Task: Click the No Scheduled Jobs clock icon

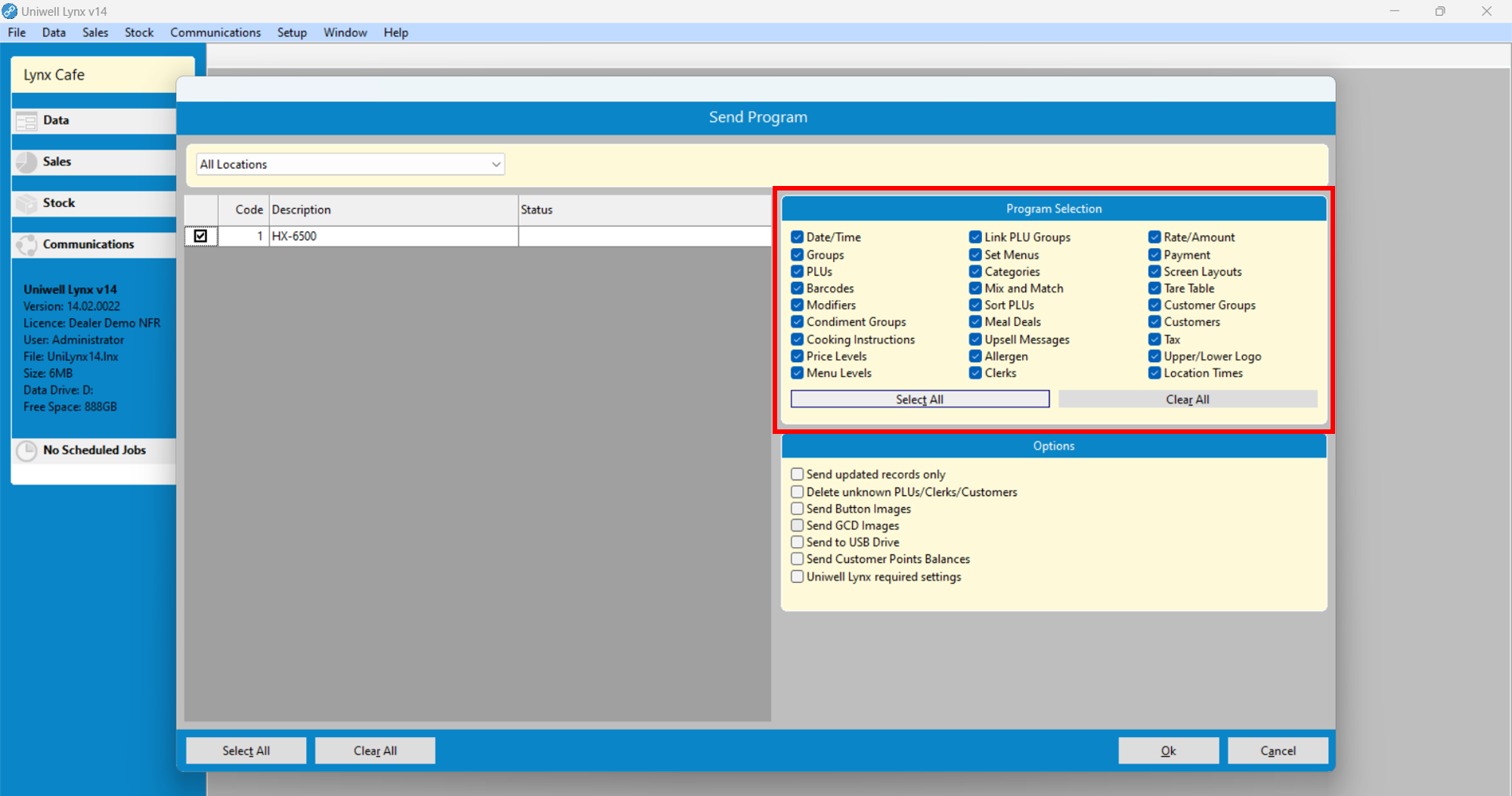Action: tap(26, 451)
